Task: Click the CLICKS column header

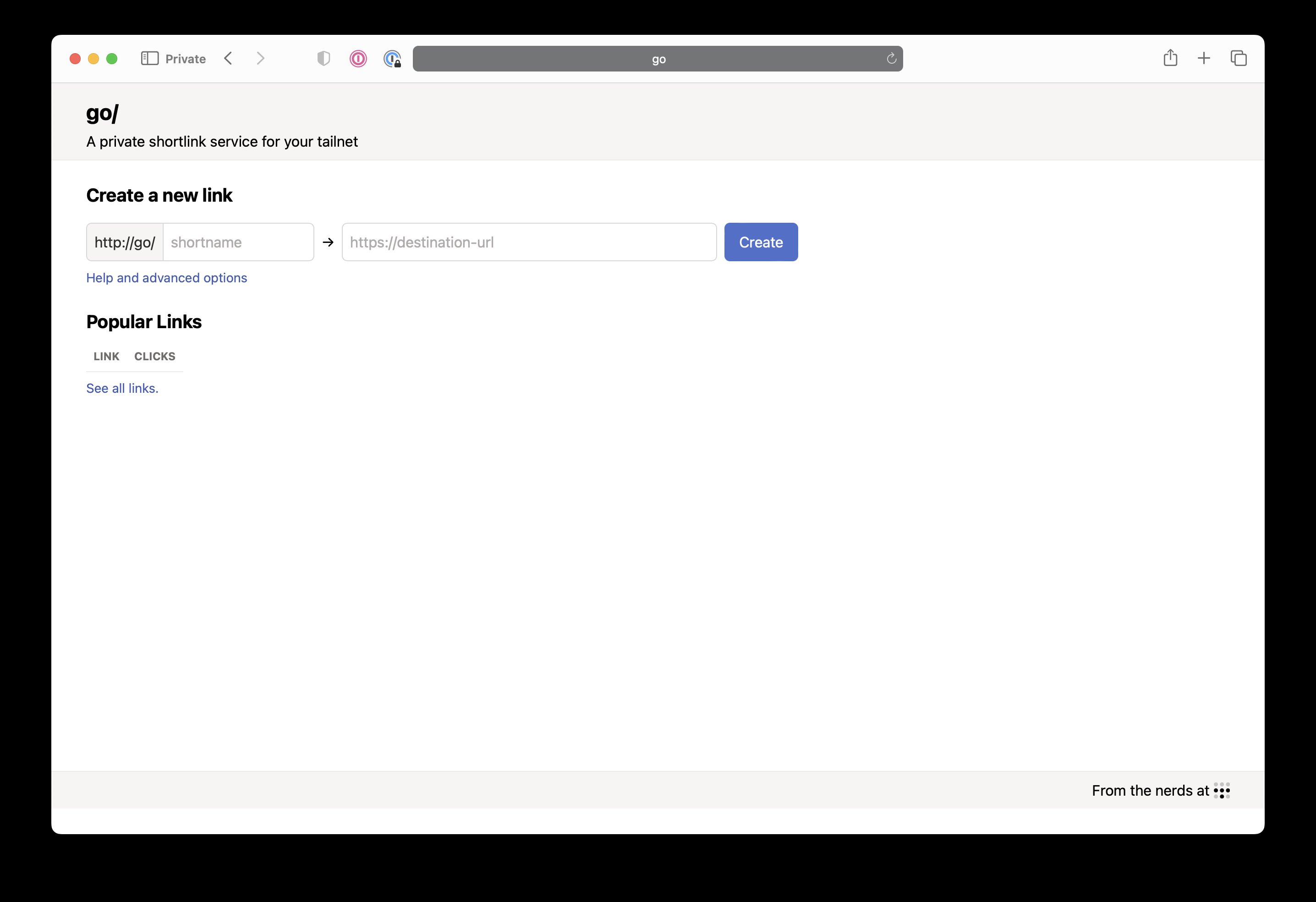Action: (x=154, y=357)
